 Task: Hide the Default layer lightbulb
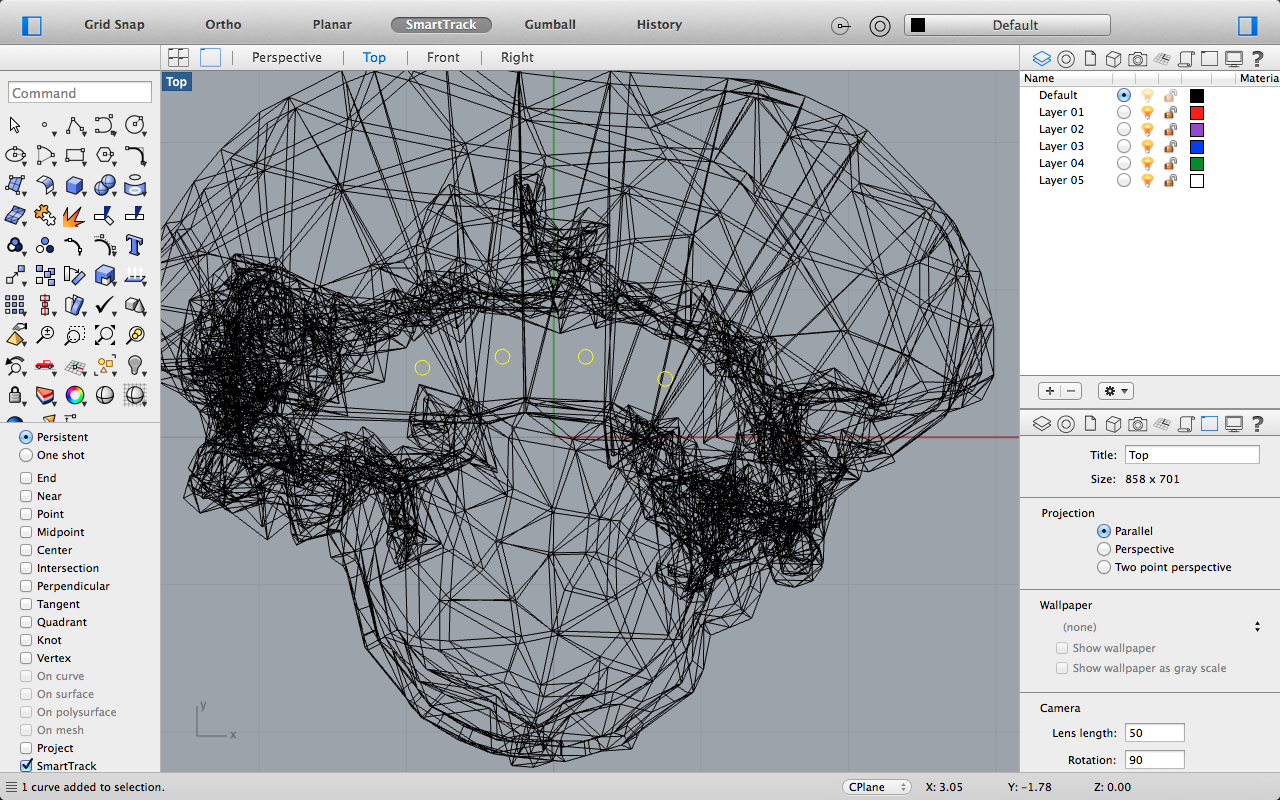(1147, 95)
